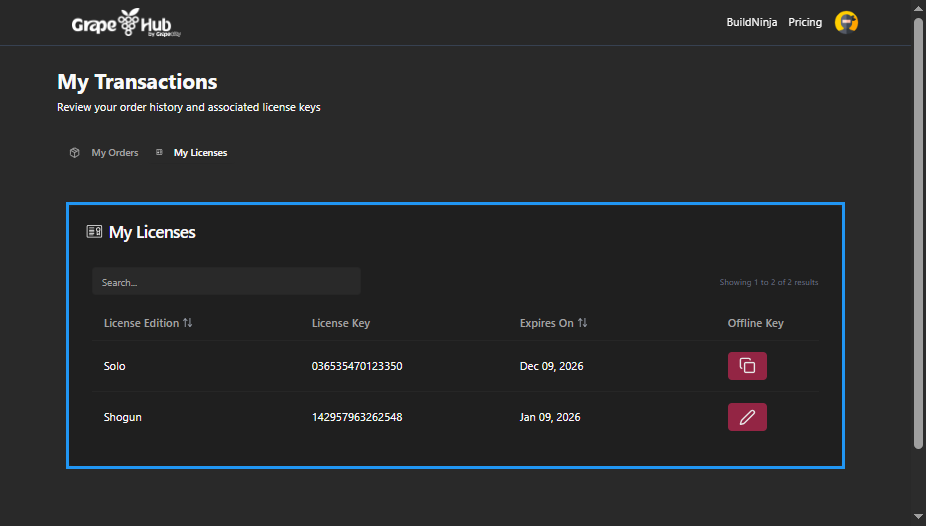
Task: Go to the Pricing page
Action: pos(805,22)
